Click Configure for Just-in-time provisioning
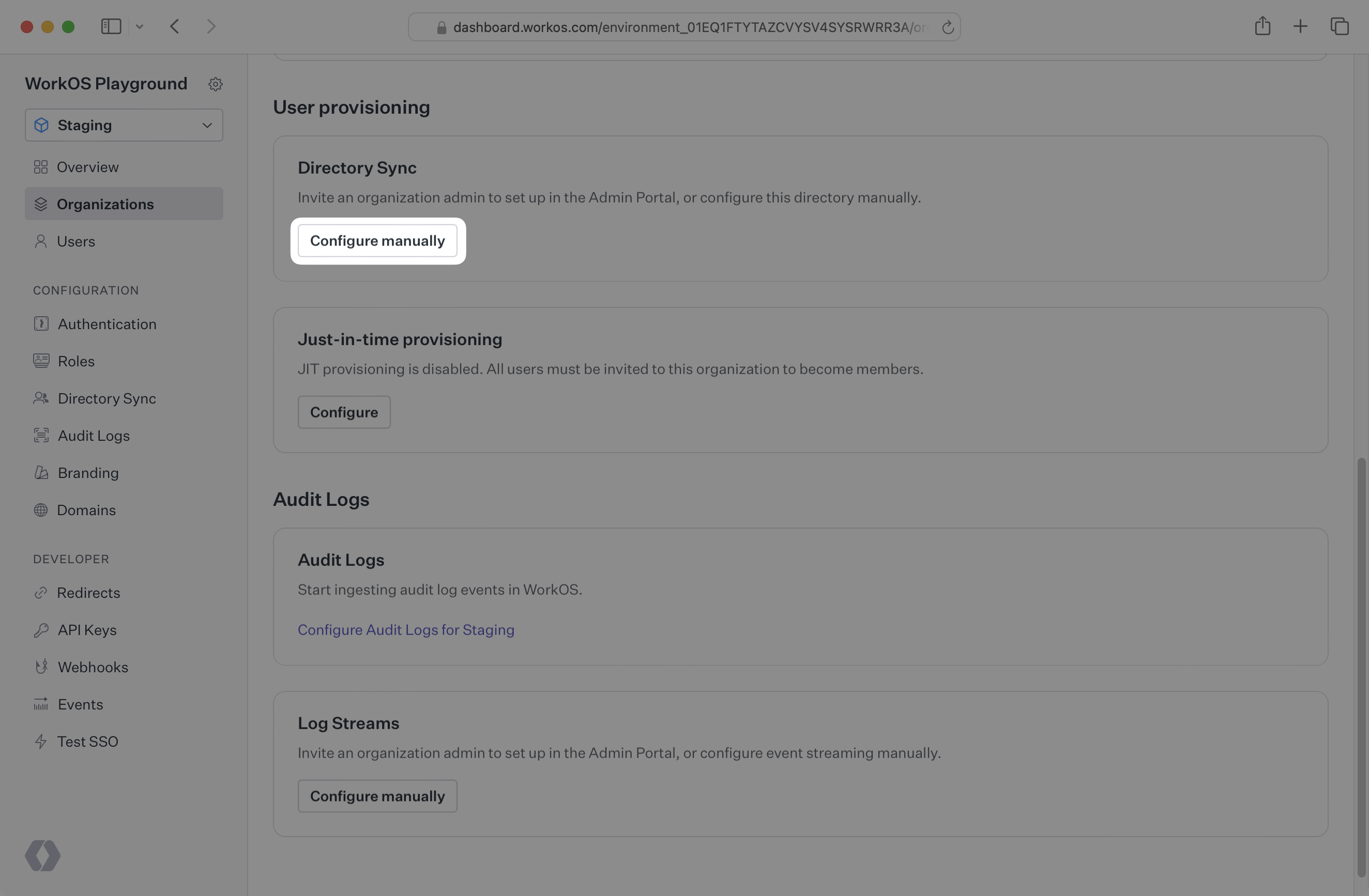 coord(344,412)
